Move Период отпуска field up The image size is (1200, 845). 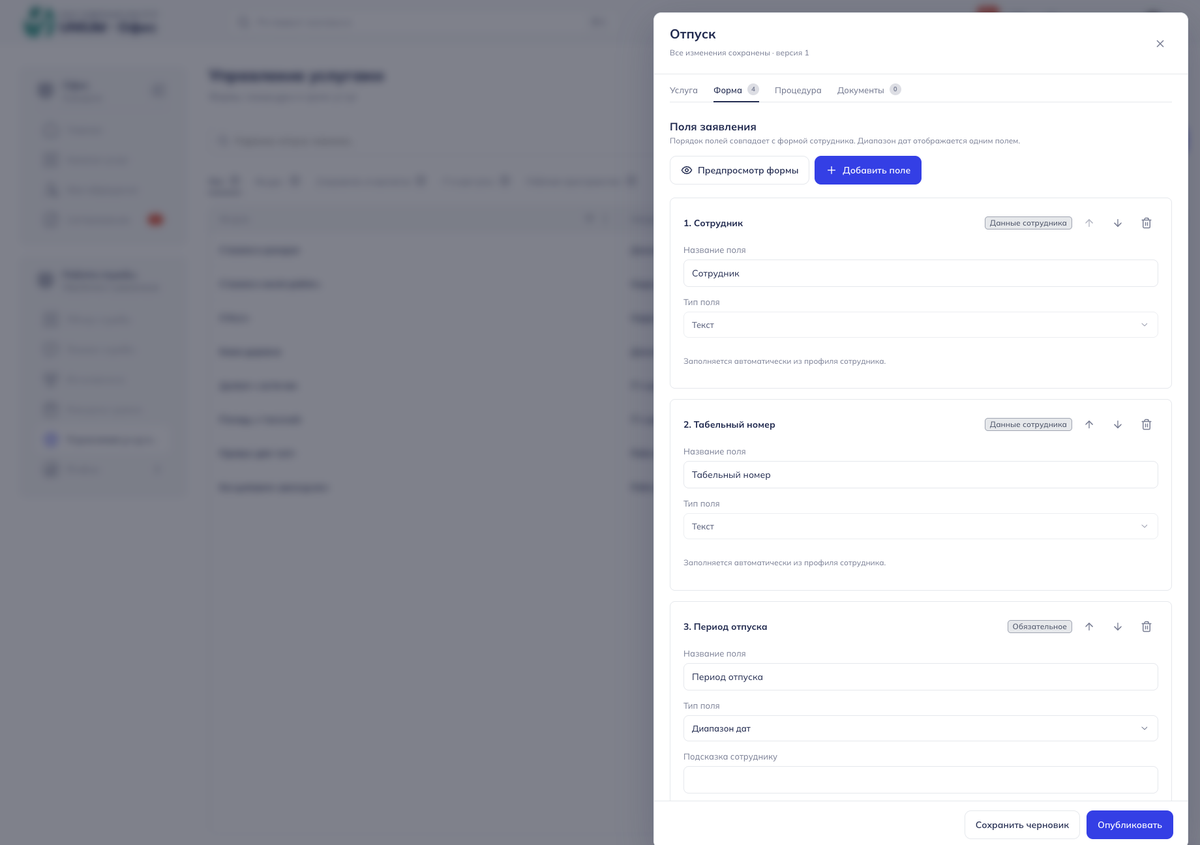pyautogui.click(x=1089, y=626)
